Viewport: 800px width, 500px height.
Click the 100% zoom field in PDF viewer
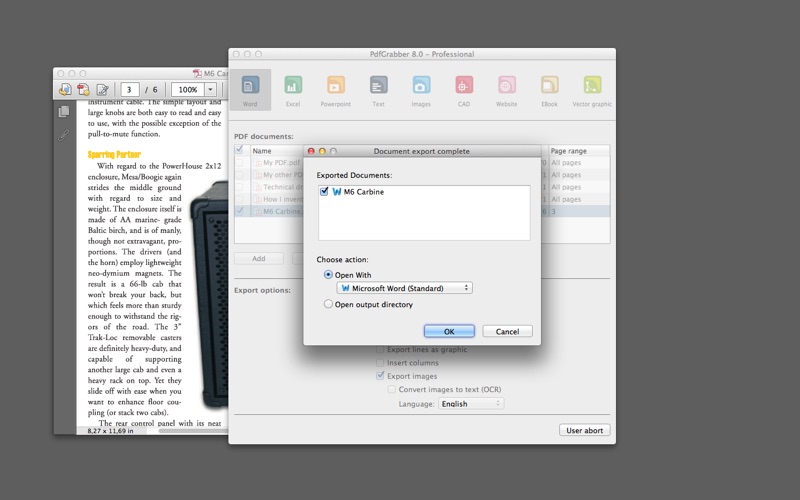tap(188, 90)
